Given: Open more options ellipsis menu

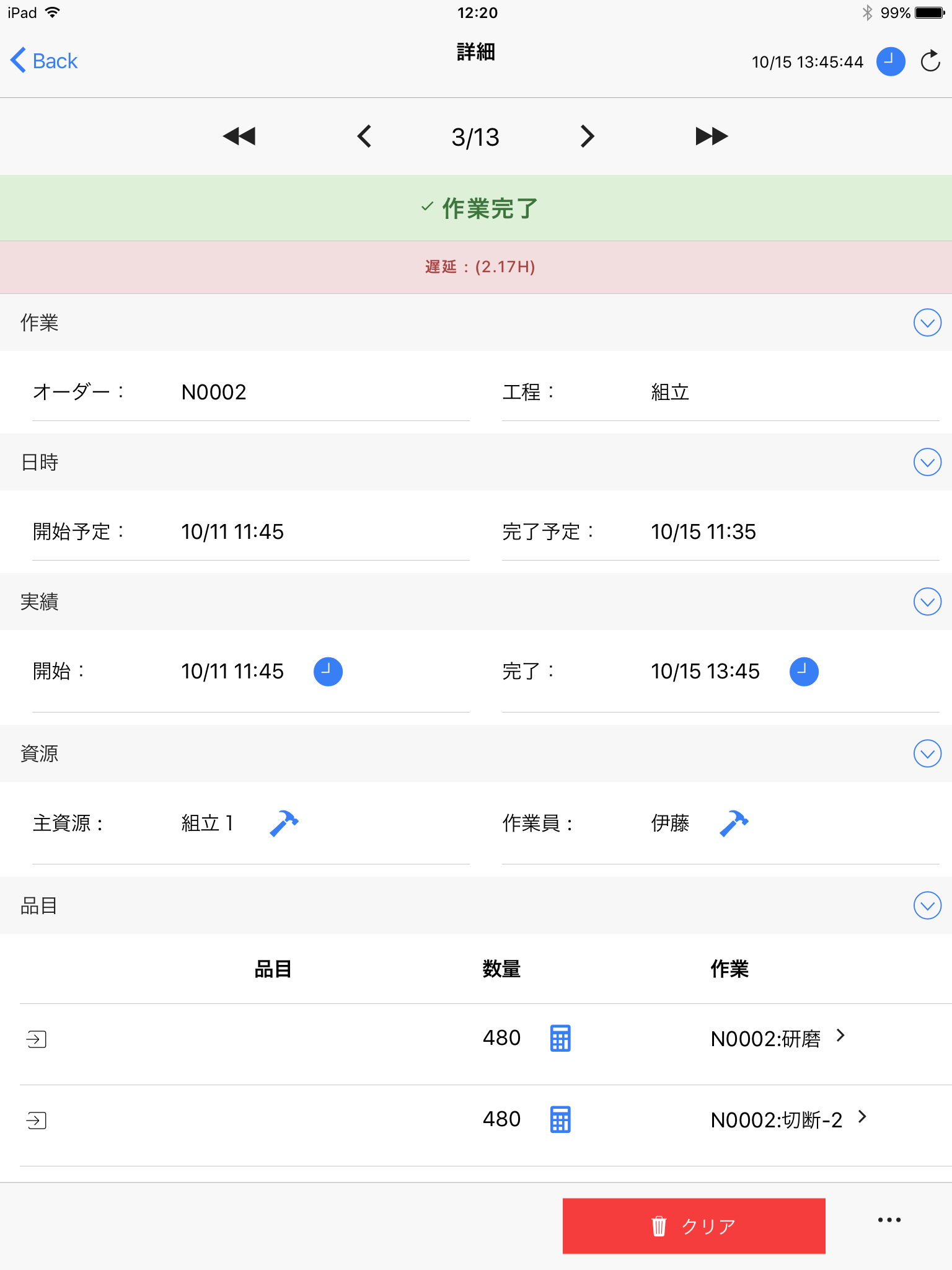Looking at the screenshot, I should [889, 1220].
